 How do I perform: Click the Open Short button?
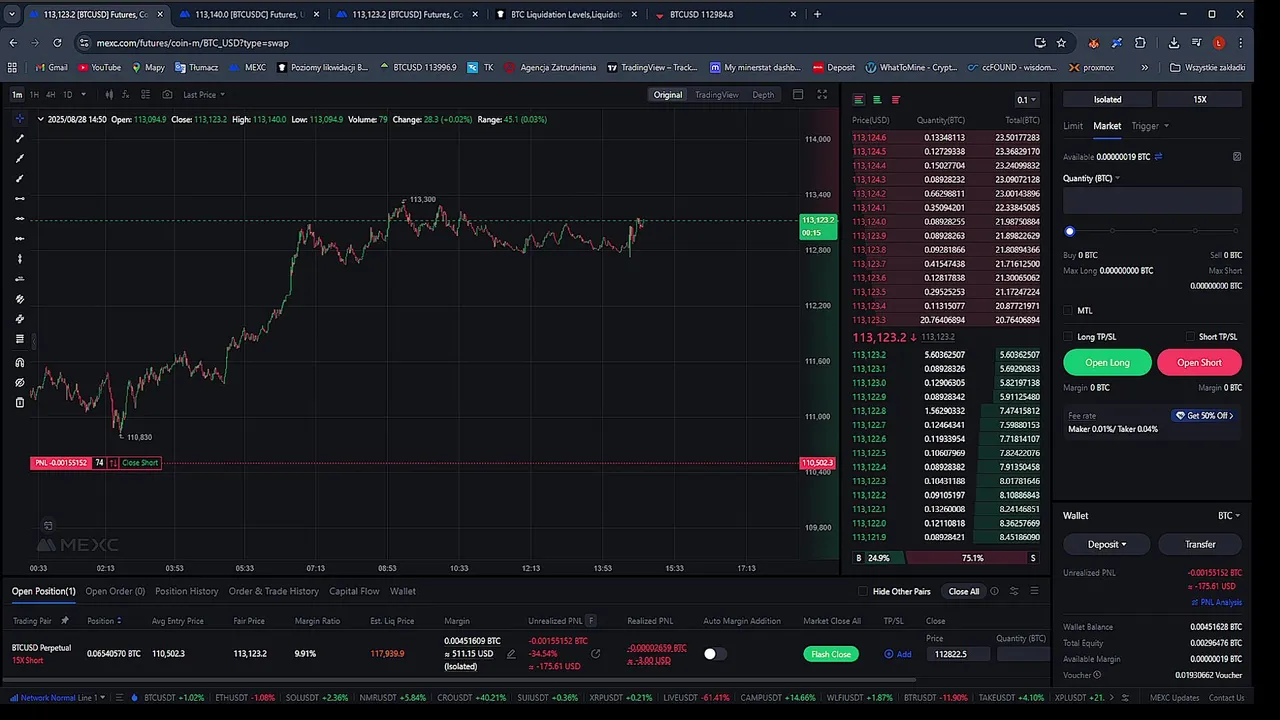point(1199,363)
